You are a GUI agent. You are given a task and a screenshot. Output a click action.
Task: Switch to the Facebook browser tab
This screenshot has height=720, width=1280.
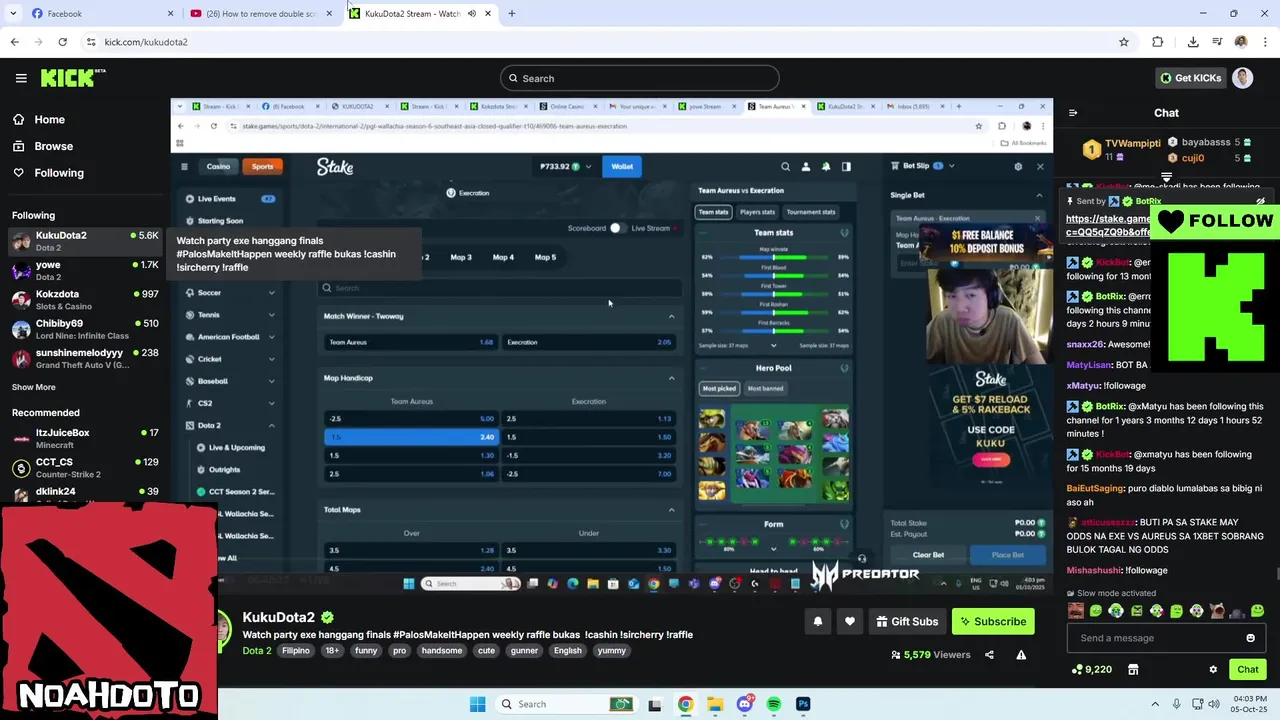coord(100,14)
